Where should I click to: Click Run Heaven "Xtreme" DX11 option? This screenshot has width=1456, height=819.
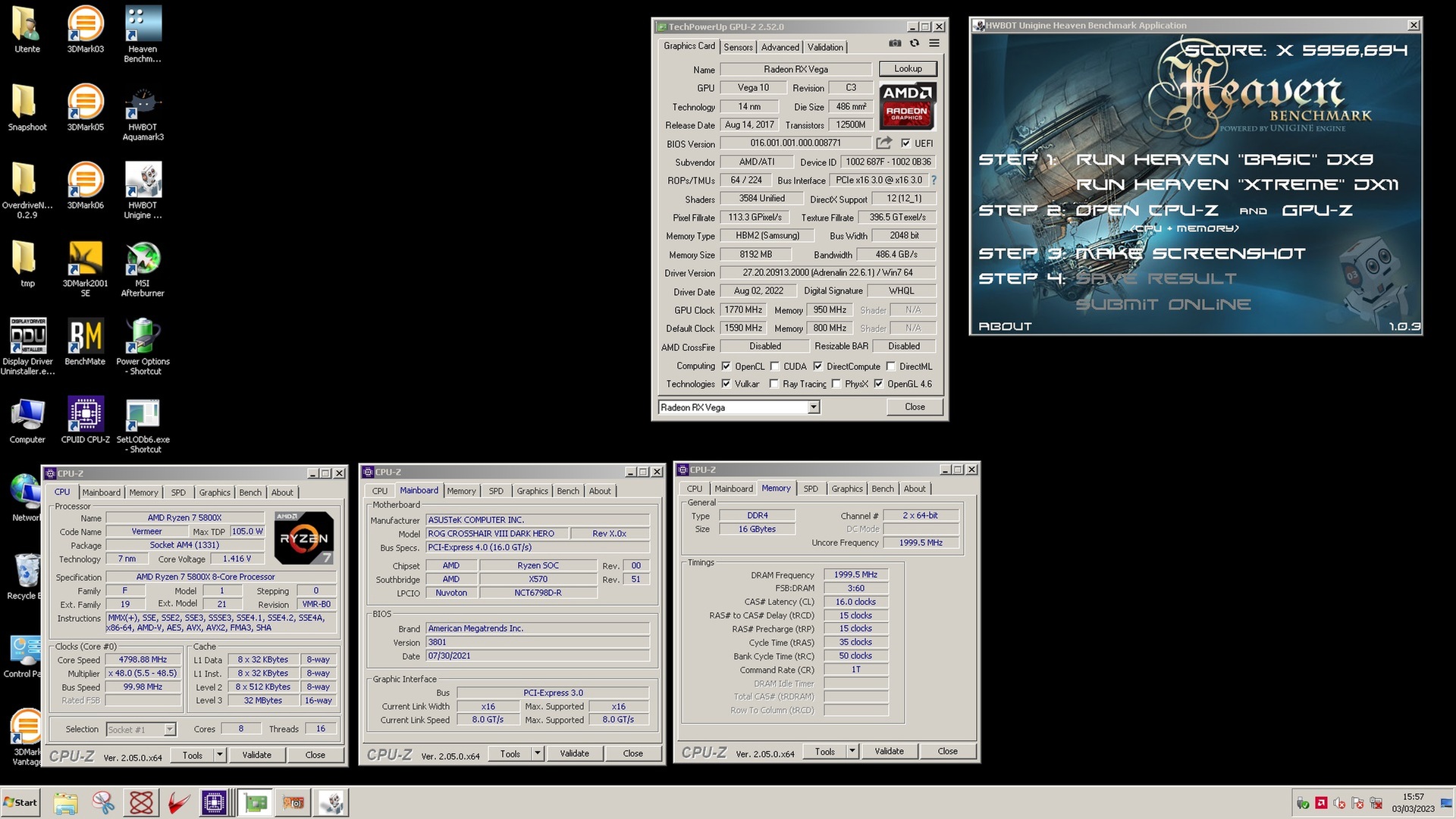tap(1238, 185)
